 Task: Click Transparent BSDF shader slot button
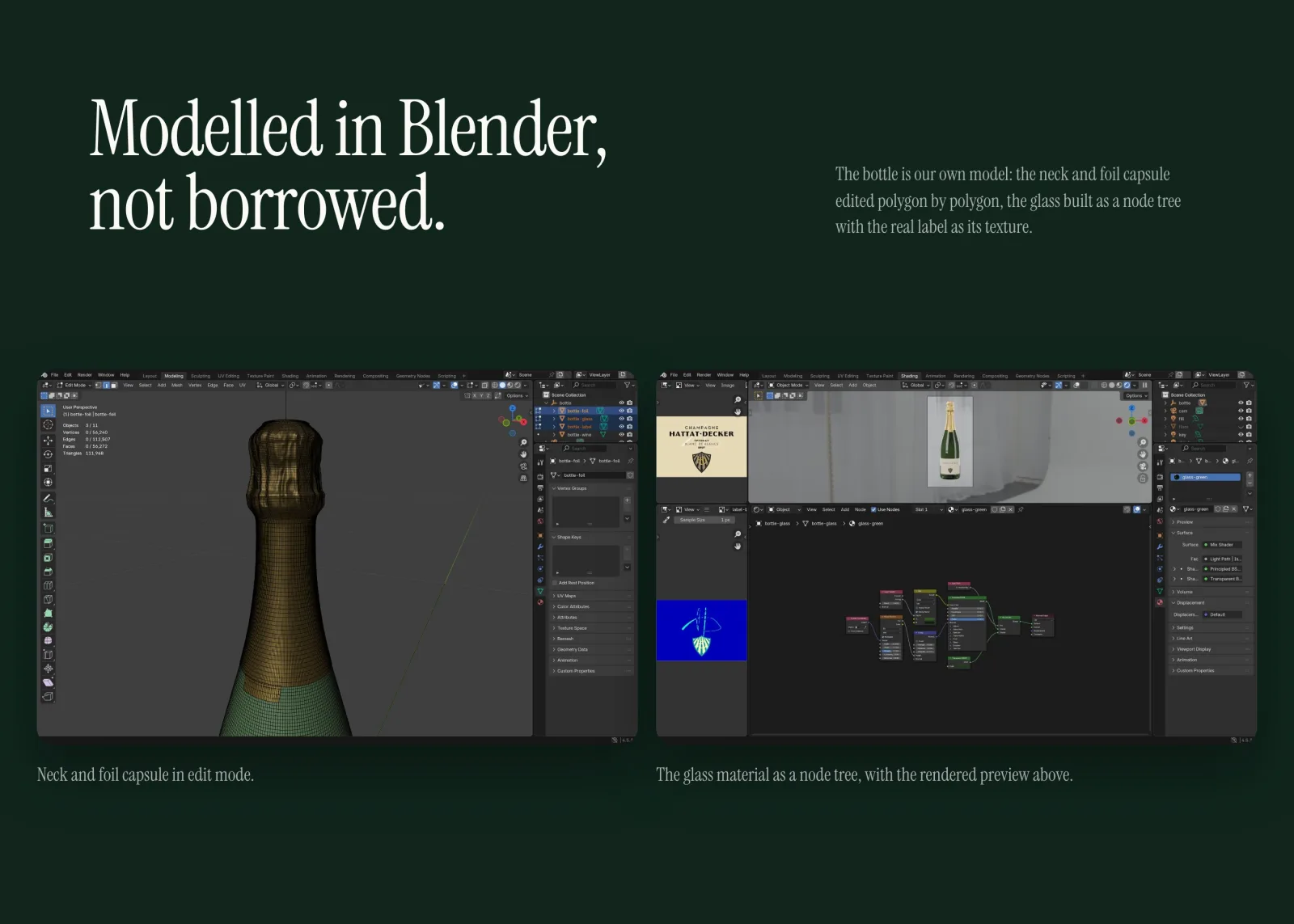coord(1222,579)
